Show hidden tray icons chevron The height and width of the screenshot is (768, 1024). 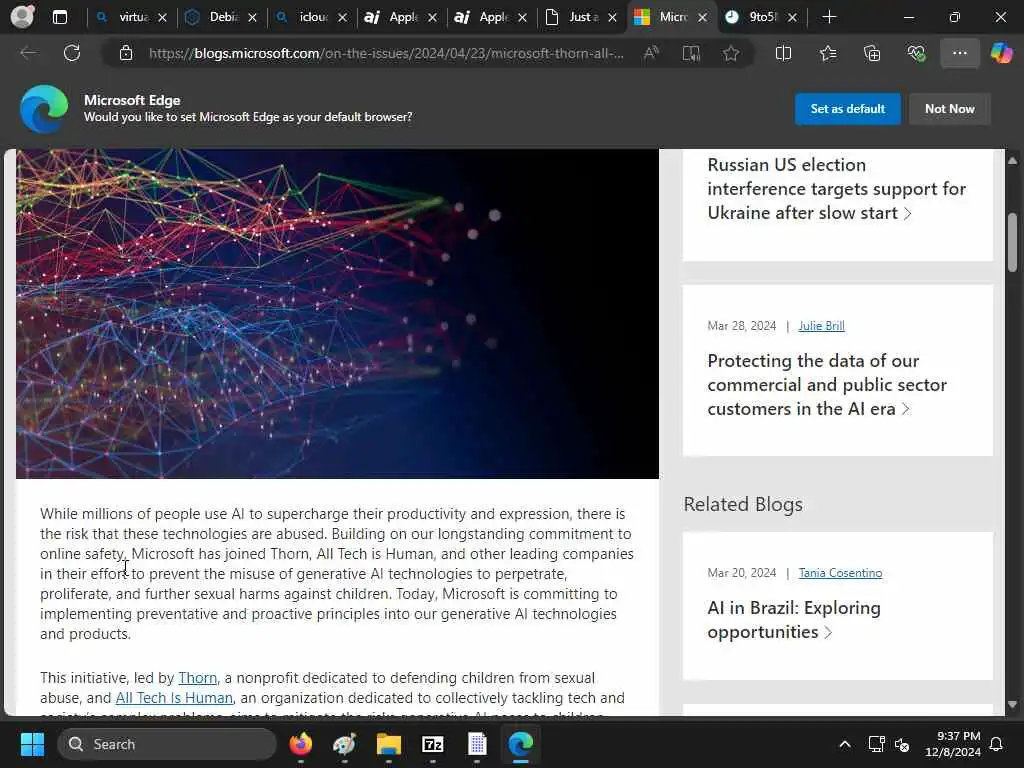pos(844,744)
